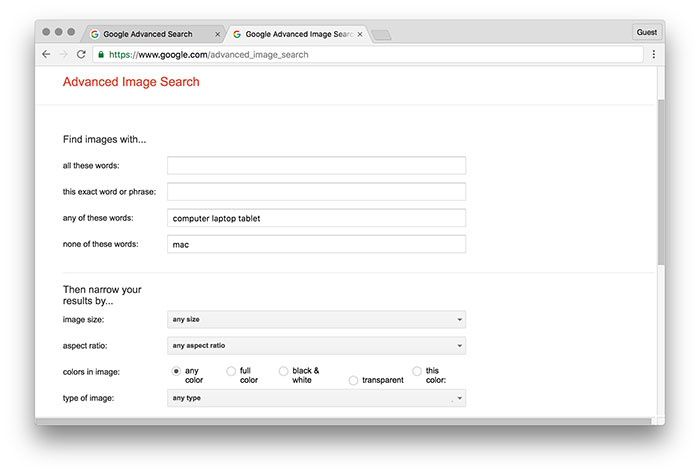
Task: Click the browser forward arrow
Action: tap(63, 54)
